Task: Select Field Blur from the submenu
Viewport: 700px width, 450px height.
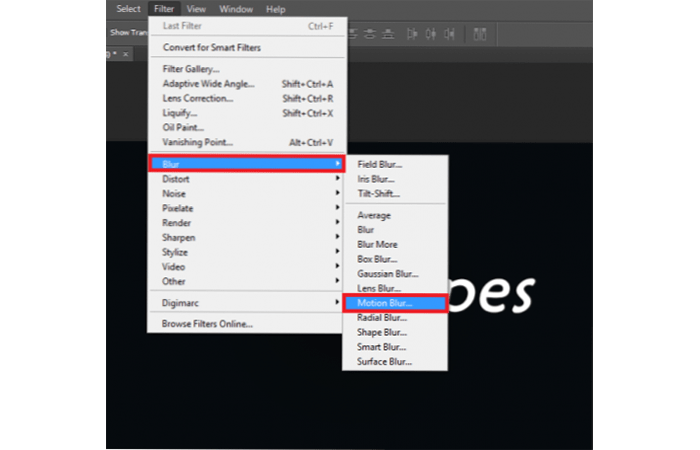Action: [x=379, y=163]
